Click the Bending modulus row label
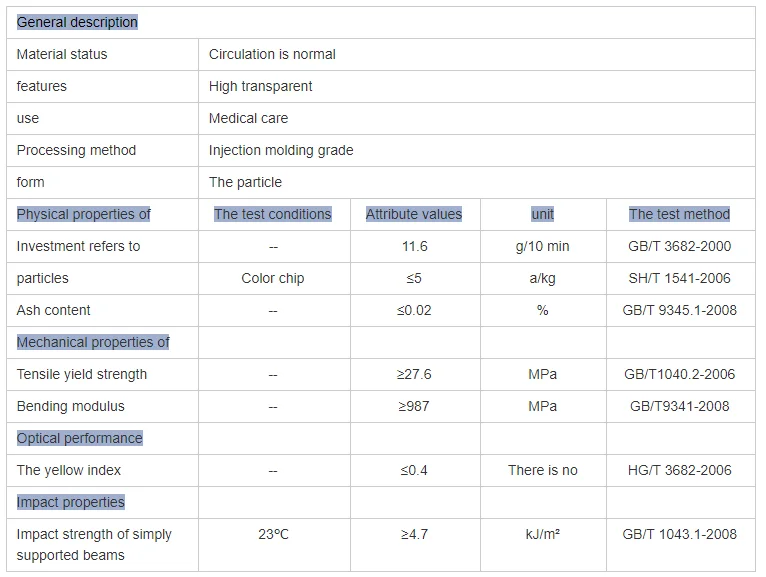This screenshot has width=766, height=577. tap(70, 406)
